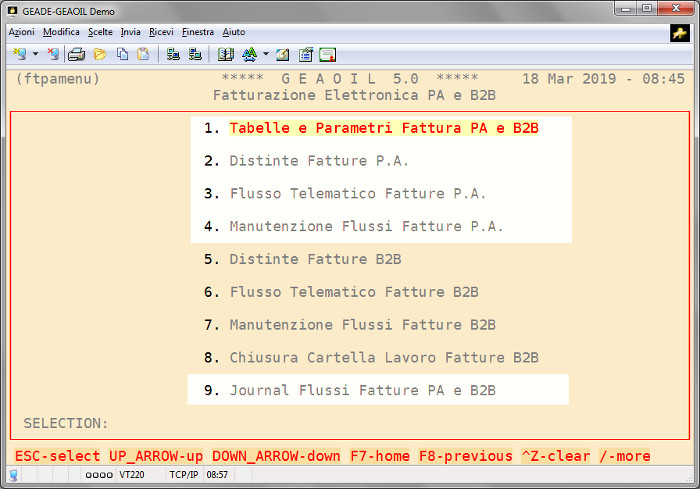Click the disconnect session icon with red X
The height and width of the screenshot is (489, 700).
pyautogui.click(x=52, y=54)
